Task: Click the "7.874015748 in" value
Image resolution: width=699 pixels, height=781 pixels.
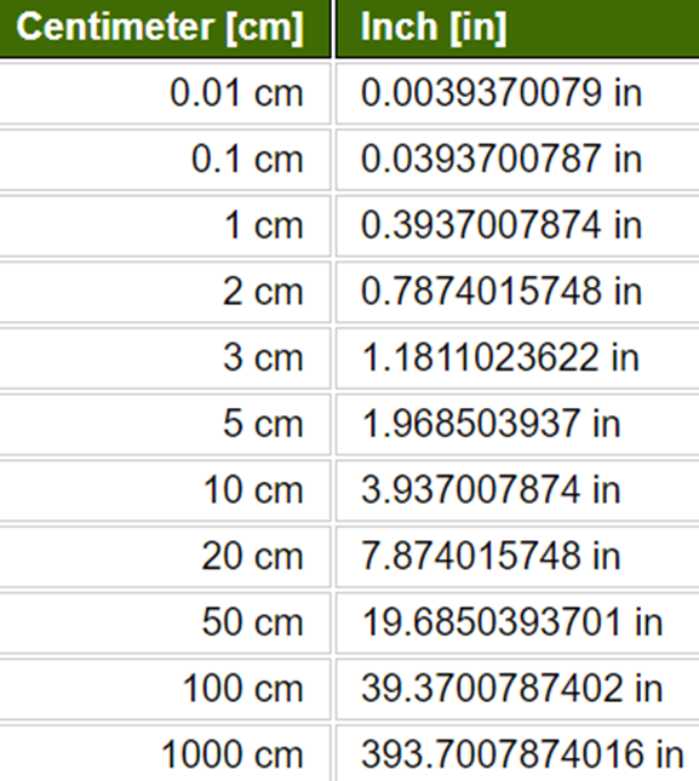Action: click(491, 556)
